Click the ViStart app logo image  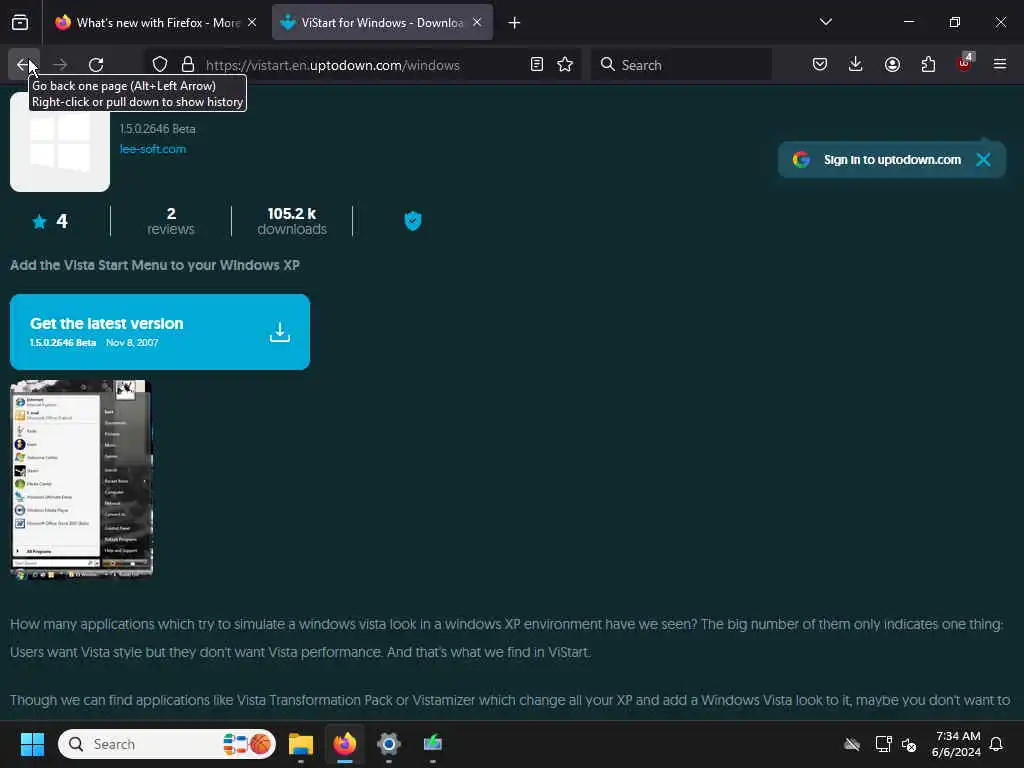pyautogui.click(x=60, y=142)
